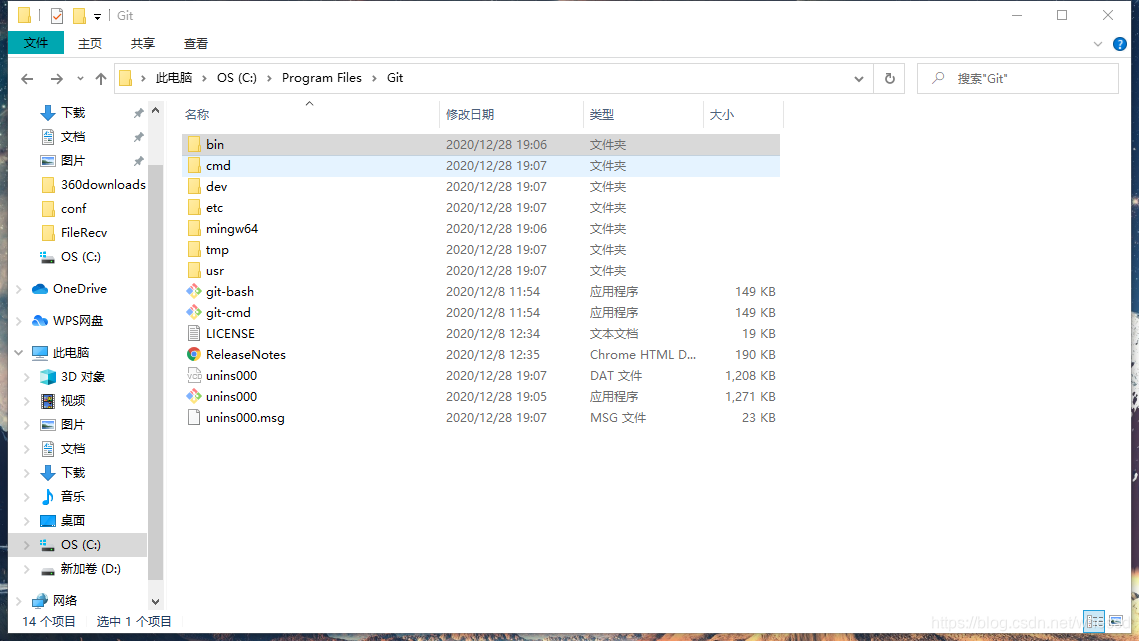1139x641 pixels.
Task: Click the navigation pane scroll up arrow
Action: (155, 111)
